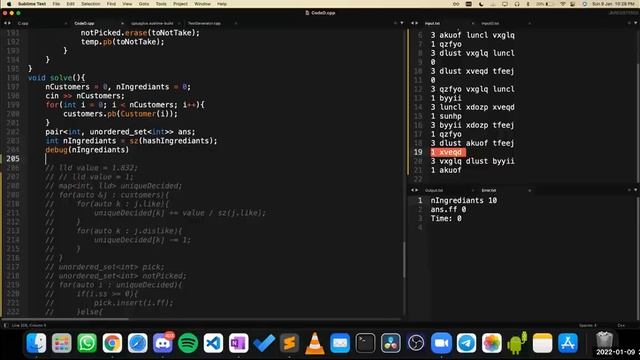Open Mail app from the dock

coord(340,343)
